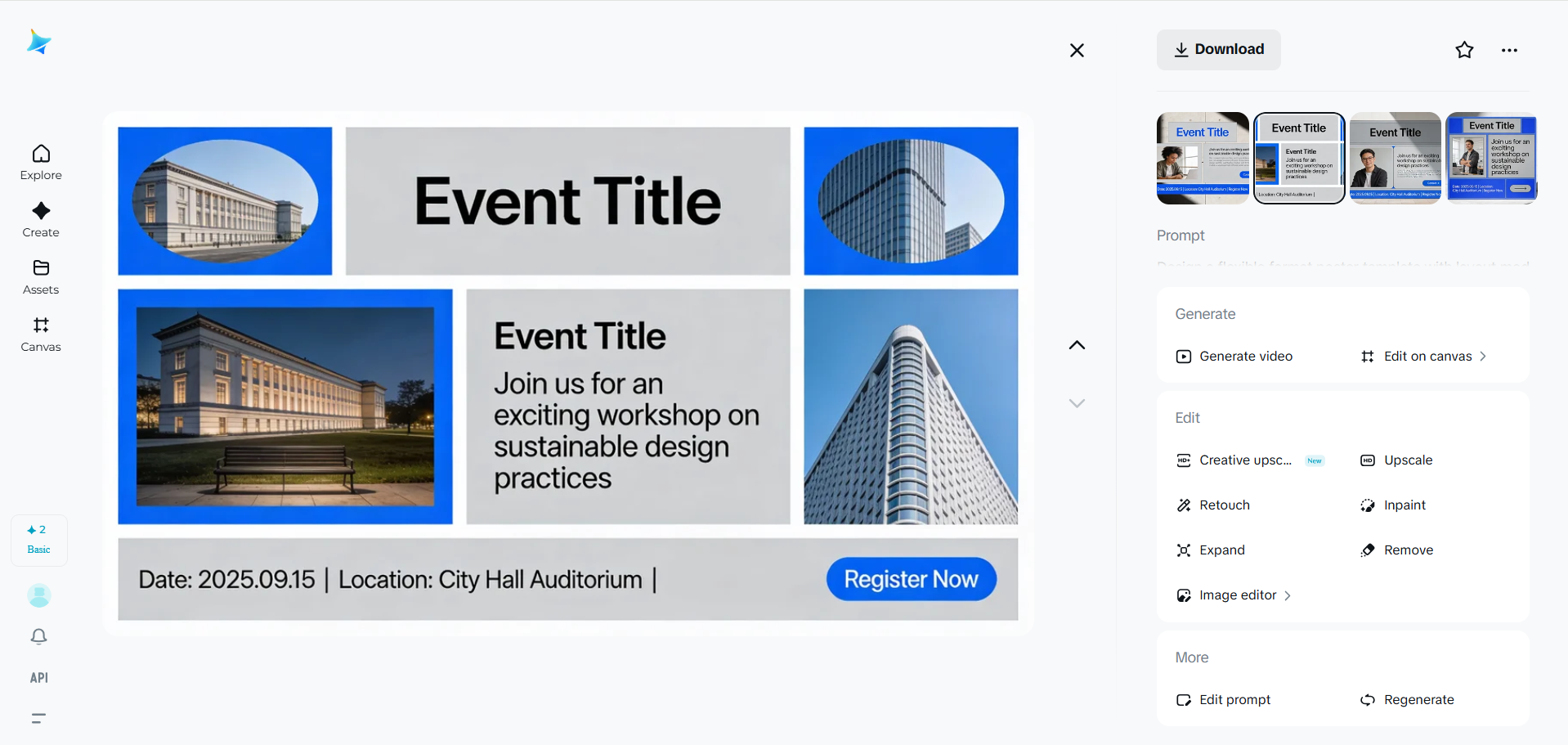
Task: Open the Canvas workspace
Action: pyautogui.click(x=41, y=334)
